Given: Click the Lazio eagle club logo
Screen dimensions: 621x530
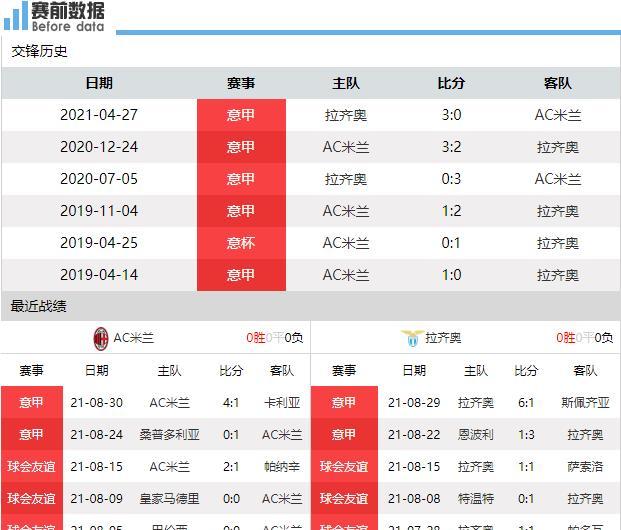Looking at the screenshot, I should tap(412, 338).
